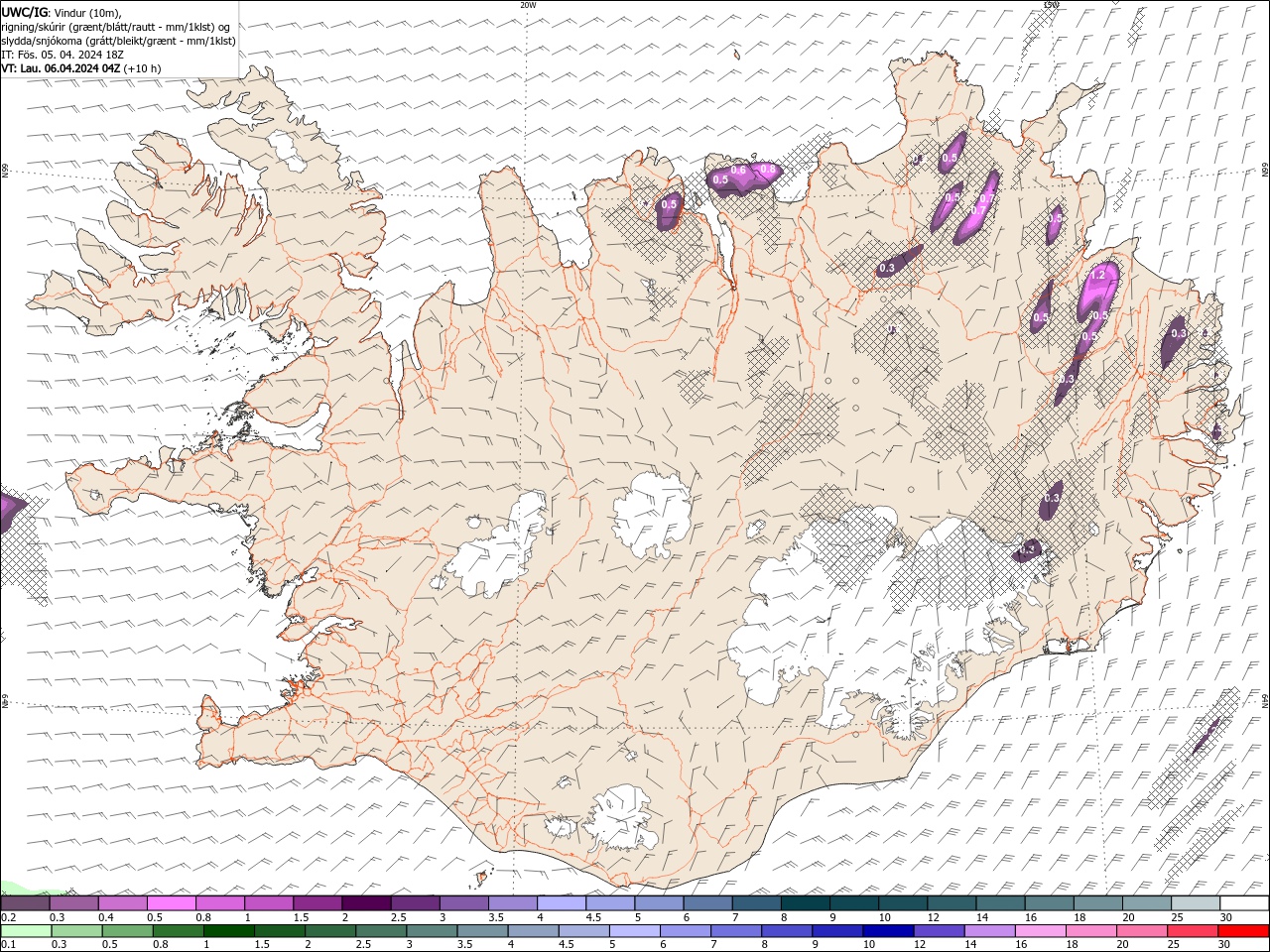1270x952 pixels.
Task: Click the '0.8' snowfall value on the map
Action: click(767, 169)
